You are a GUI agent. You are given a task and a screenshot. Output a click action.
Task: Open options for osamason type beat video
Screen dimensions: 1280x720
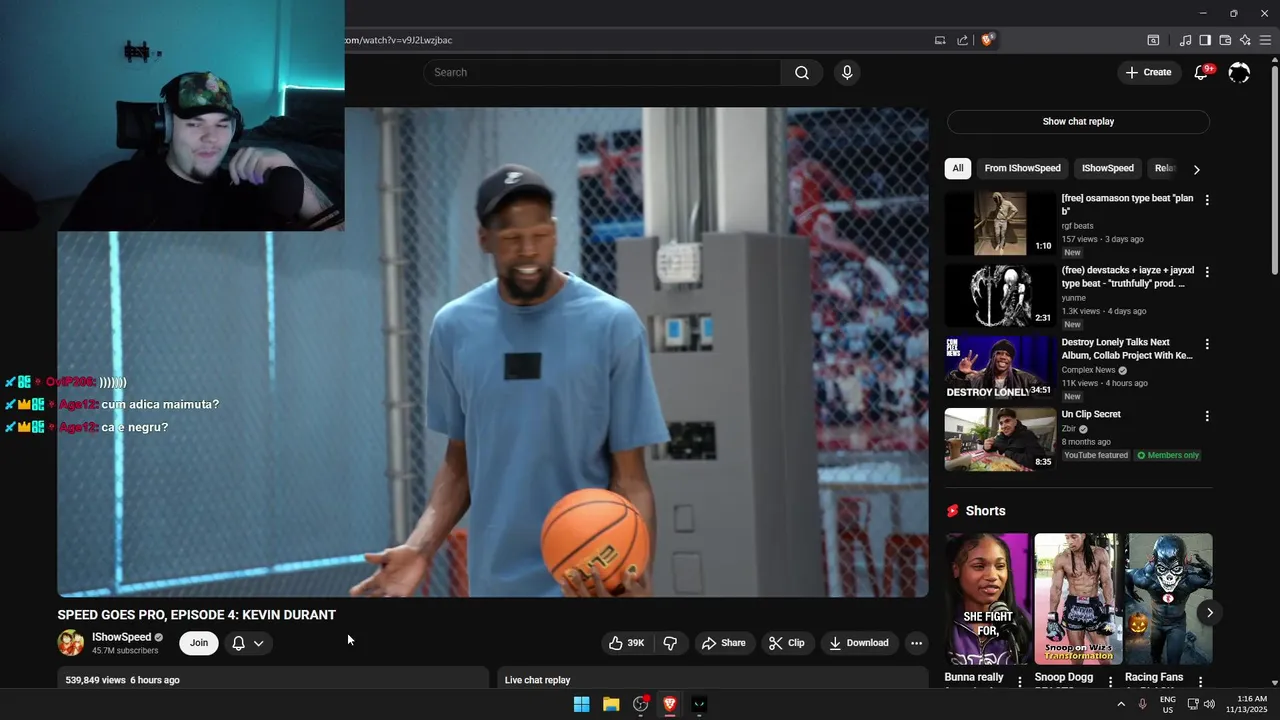pos(1206,200)
